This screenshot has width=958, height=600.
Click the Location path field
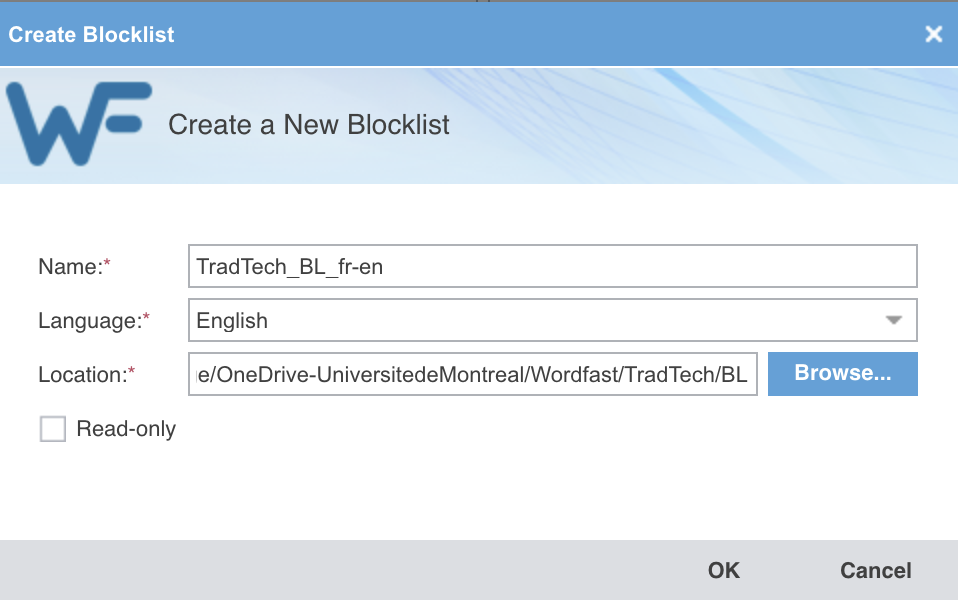pyautogui.click(x=472, y=374)
